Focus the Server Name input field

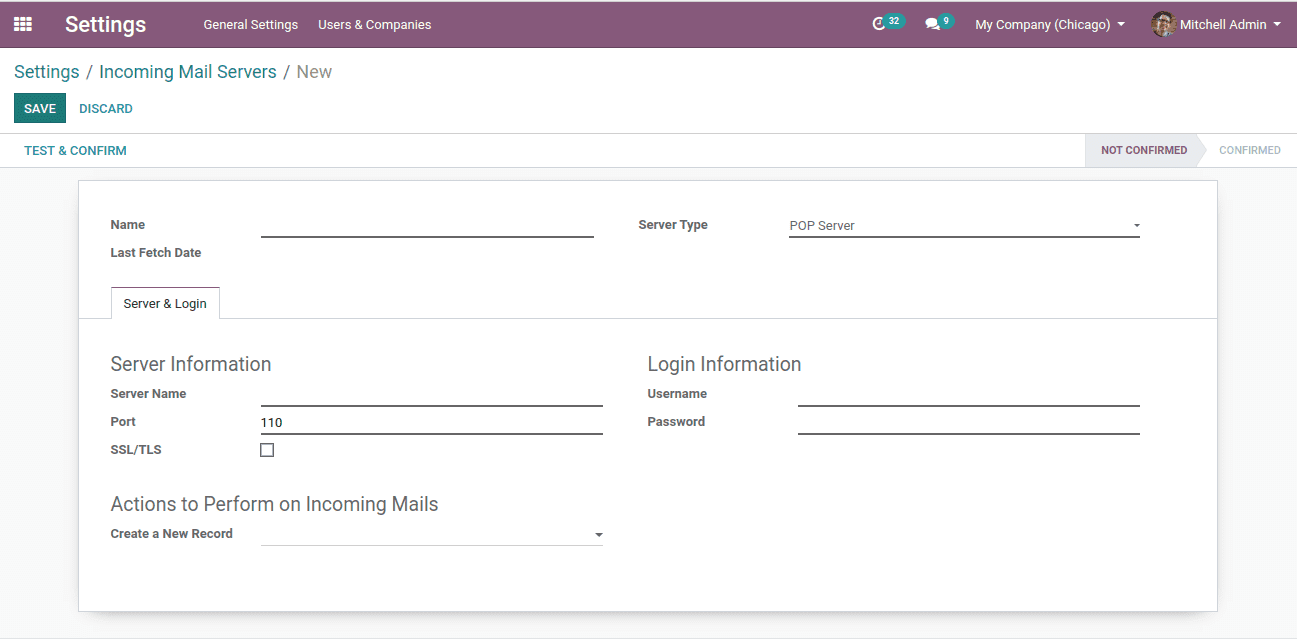431,395
